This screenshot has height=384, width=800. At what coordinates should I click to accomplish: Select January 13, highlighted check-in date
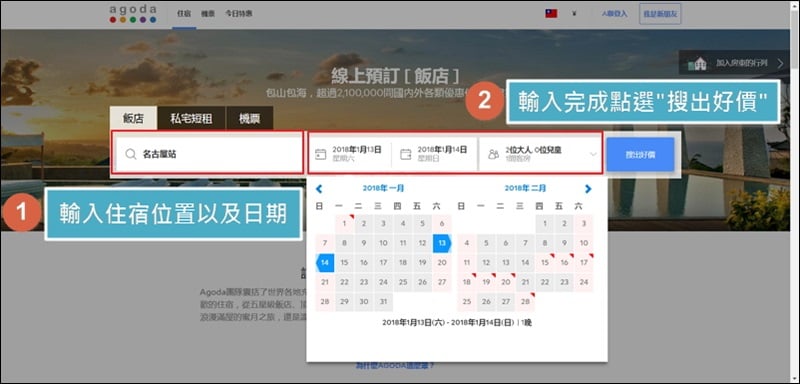click(442, 243)
